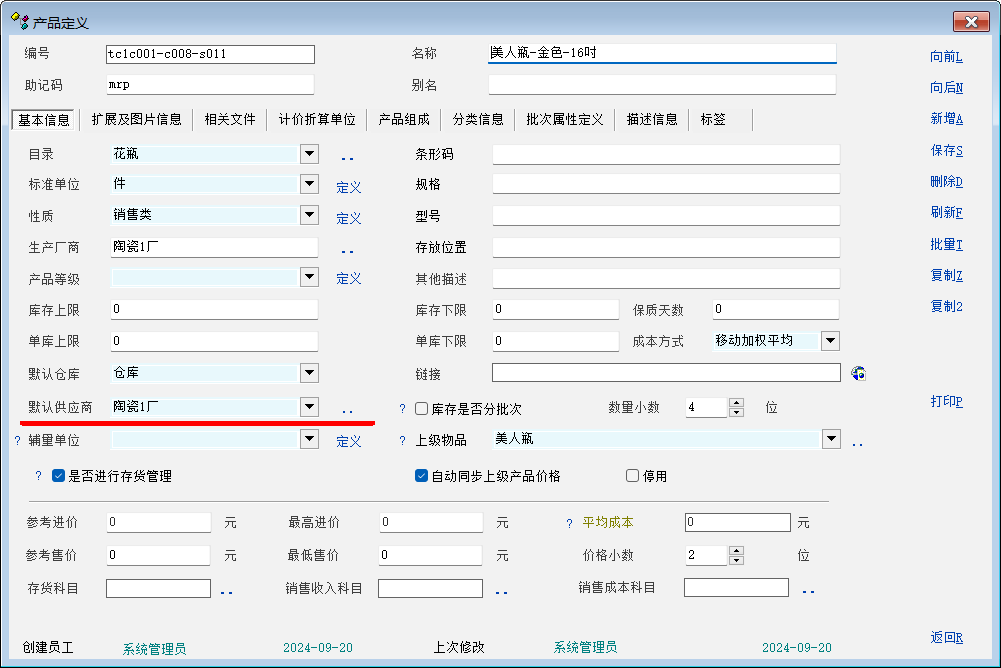1001x668 pixels.
Task: Increase the 数量小数 spinner value
Action: 737,403
